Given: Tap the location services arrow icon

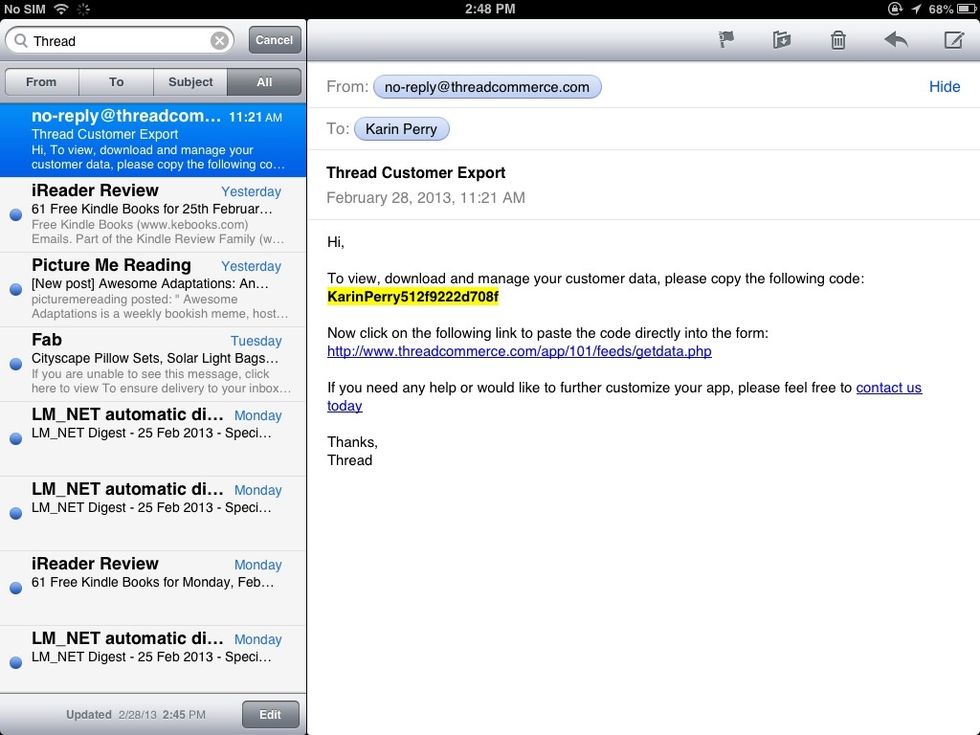Looking at the screenshot, I should [916, 9].
